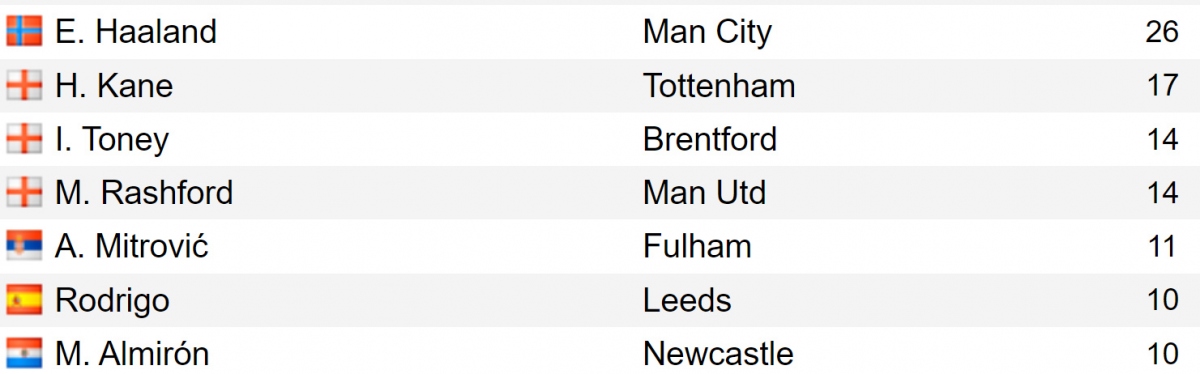Click Rodrigo's goal count in Leeds row
The height and width of the screenshot is (374, 1200).
pyautogui.click(x=1163, y=300)
